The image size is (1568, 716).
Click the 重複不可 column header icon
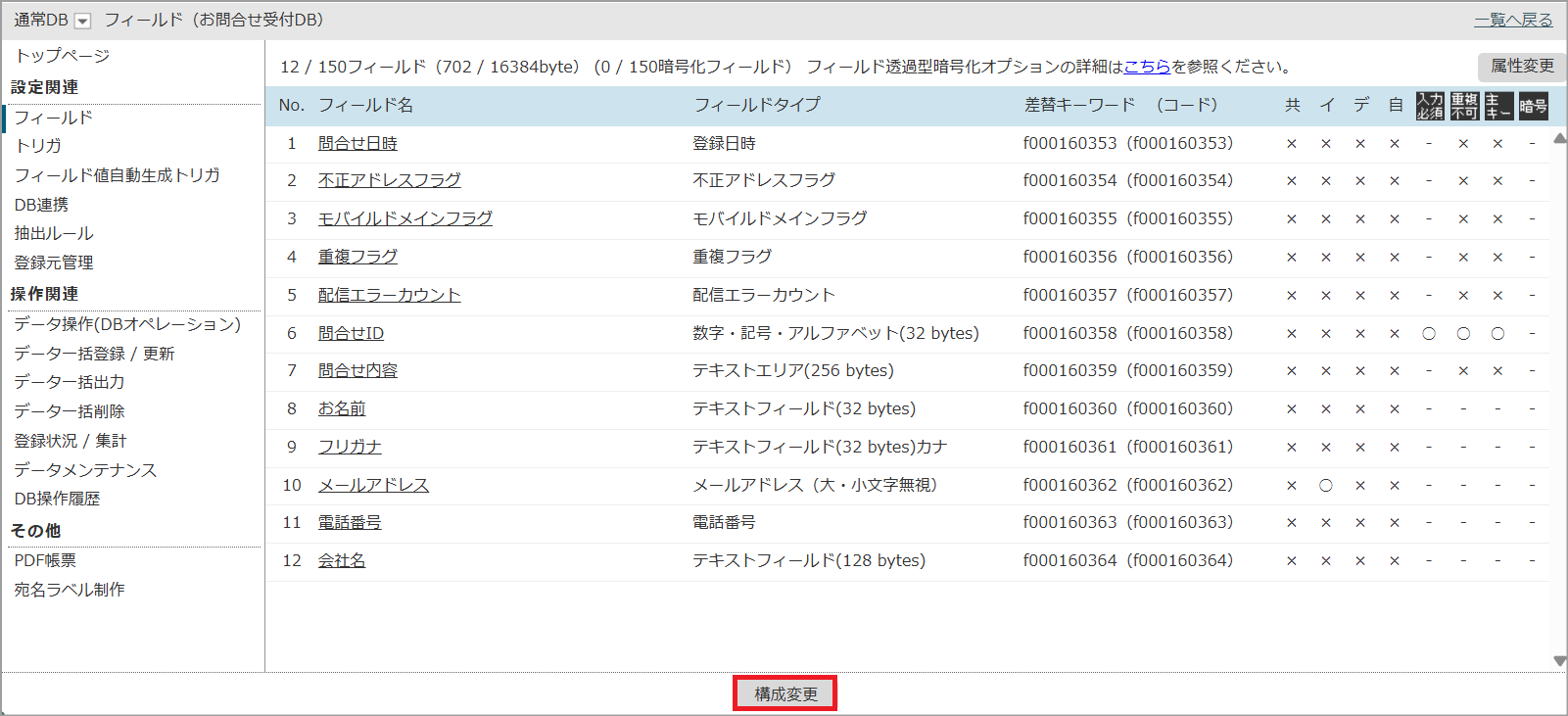[x=1464, y=106]
